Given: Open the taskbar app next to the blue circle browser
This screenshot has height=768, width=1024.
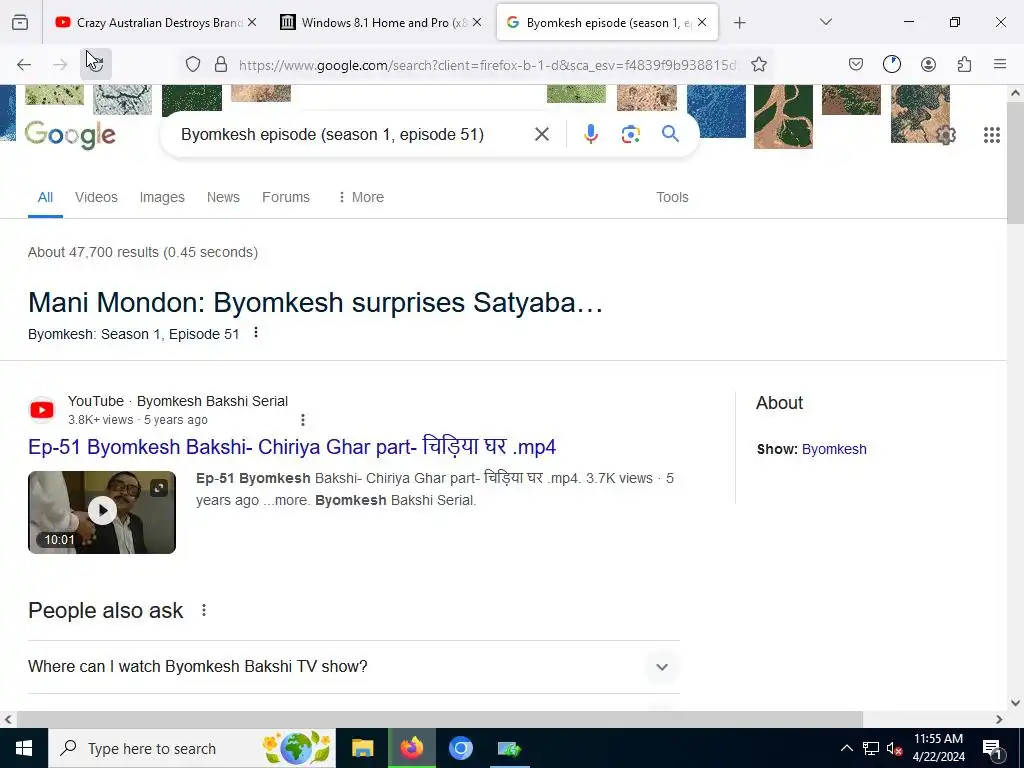Looking at the screenshot, I should pos(509,748).
